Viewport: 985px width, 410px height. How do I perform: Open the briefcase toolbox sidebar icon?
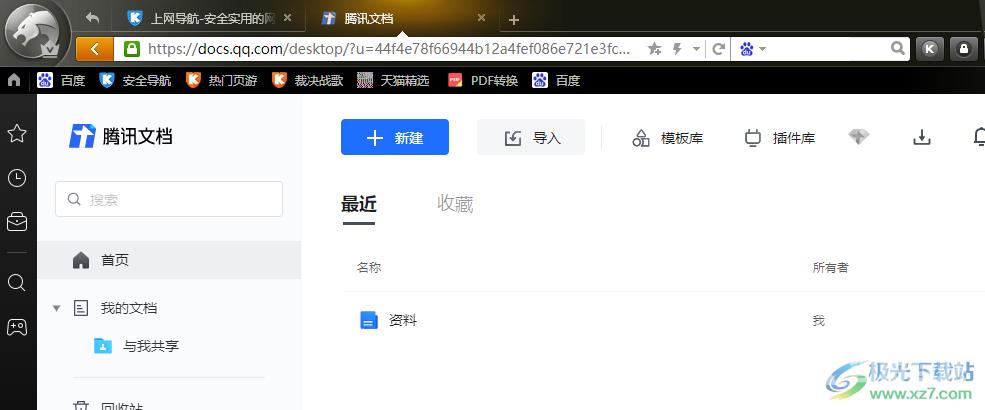coord(17,222)
